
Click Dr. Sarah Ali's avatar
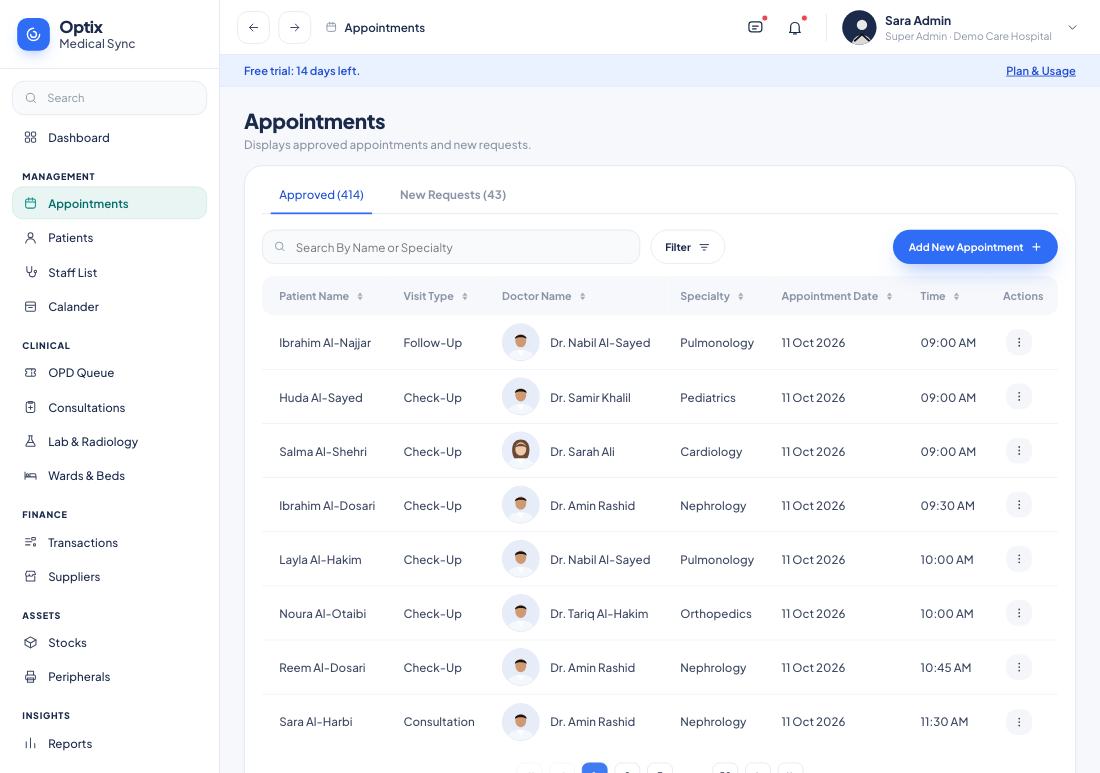click(x=521, y=450)
